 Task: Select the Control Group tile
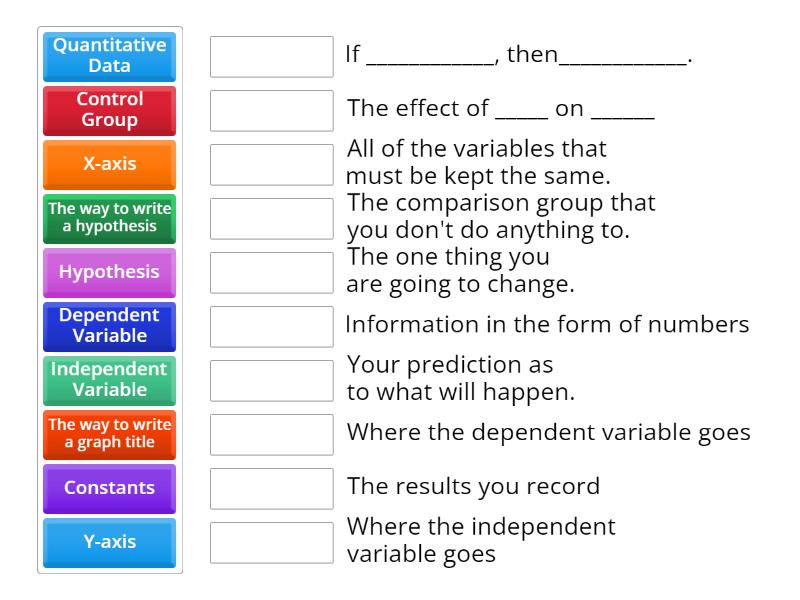point(108,110)
